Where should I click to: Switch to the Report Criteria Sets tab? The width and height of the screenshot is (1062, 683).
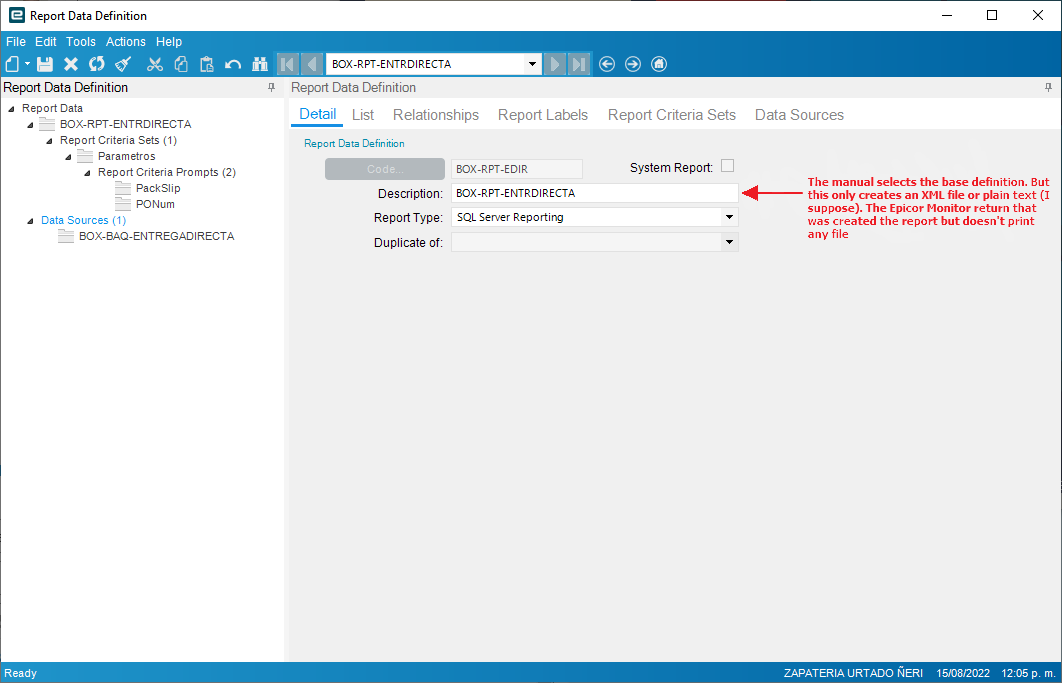coord(671,115)
